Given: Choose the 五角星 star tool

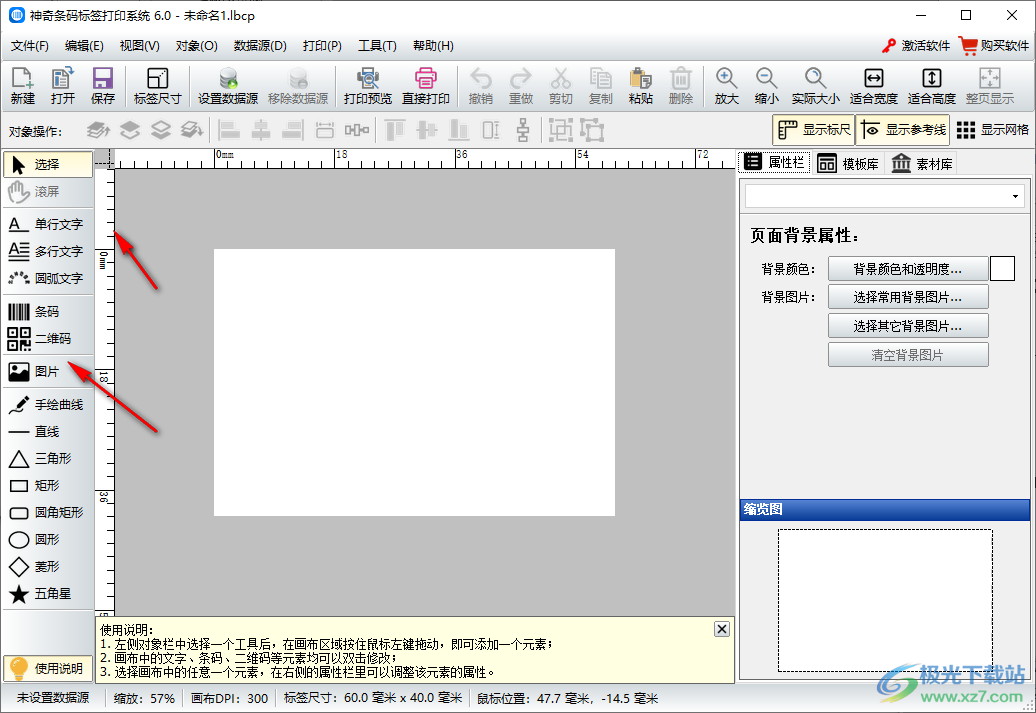Looking at the screenshot, I should pyautogui.click(x=48, y=595).
